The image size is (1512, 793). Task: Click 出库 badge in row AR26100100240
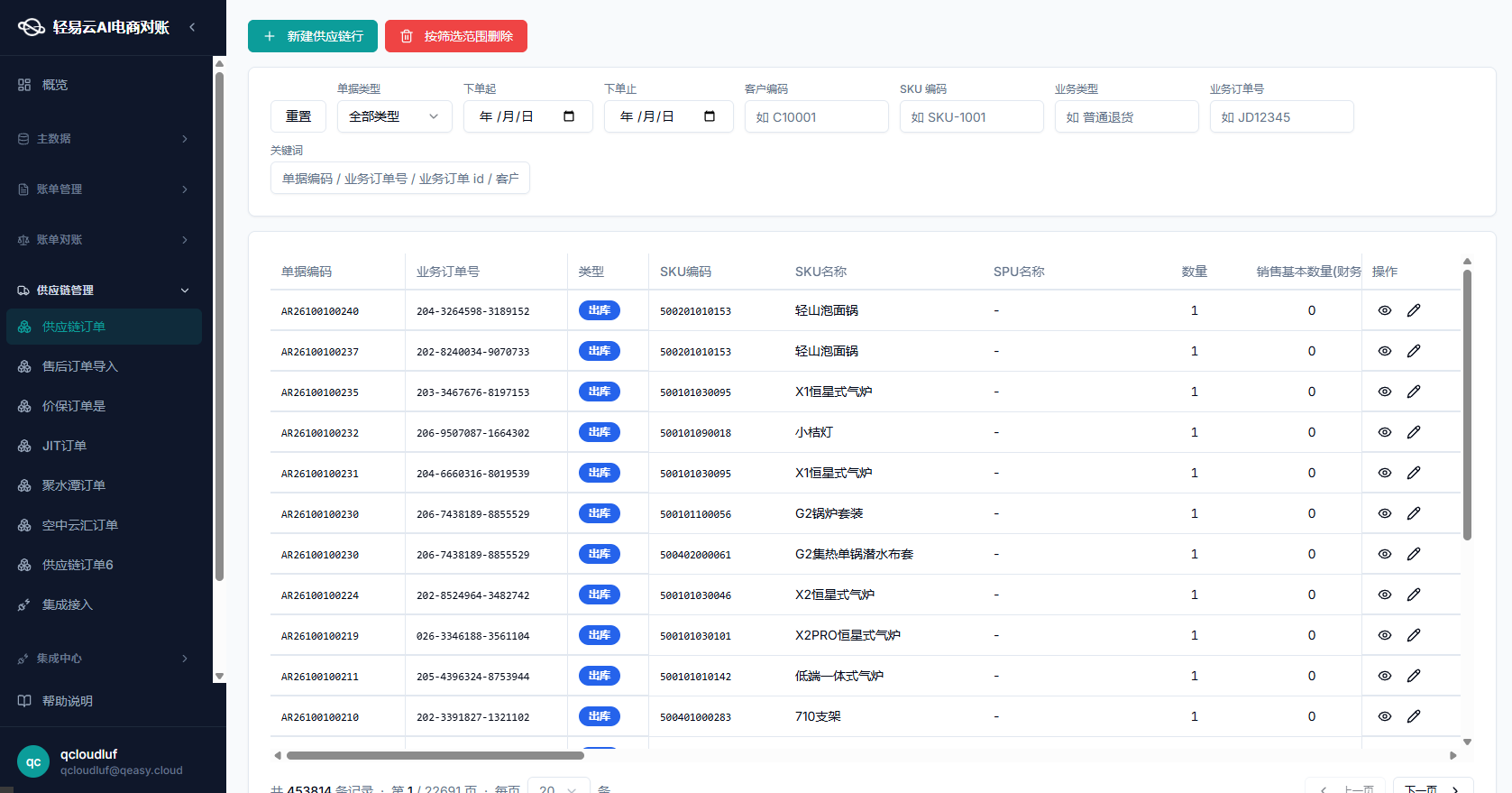[x=600, y=310]
